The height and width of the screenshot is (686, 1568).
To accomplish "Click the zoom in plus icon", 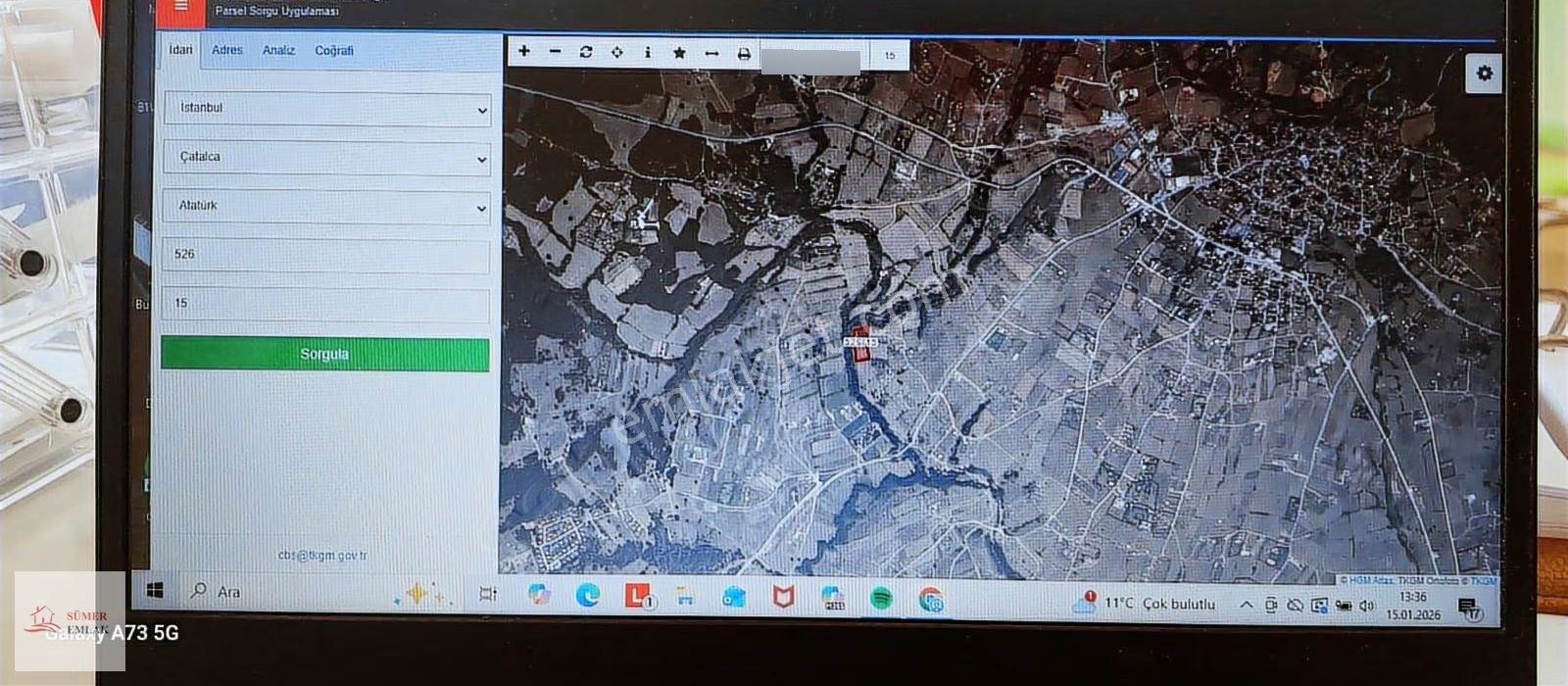I will 524,52.
